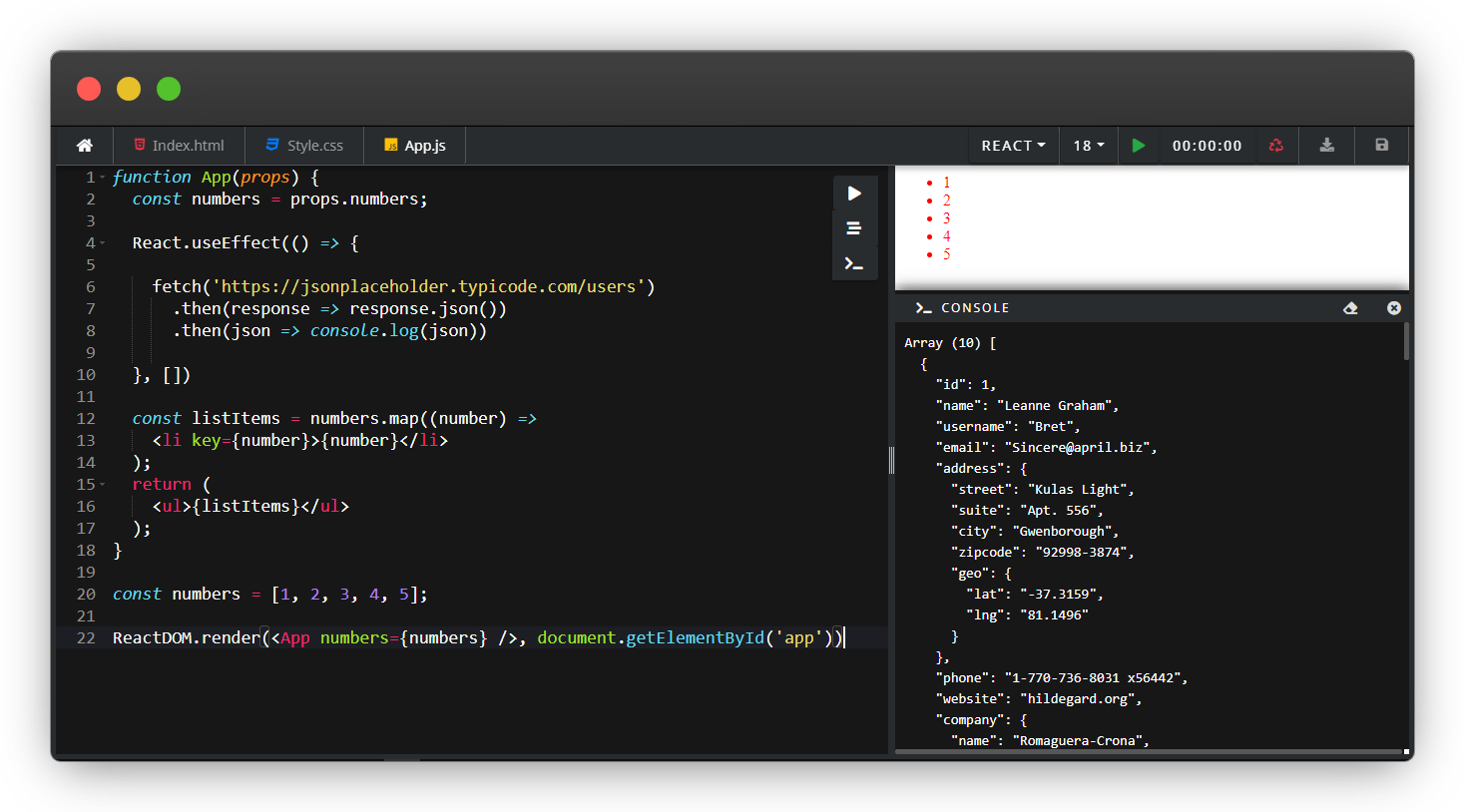This screenshot has height=812, width=1465.
Task: Collapse the return block at line 15
Action: point(103,485)
